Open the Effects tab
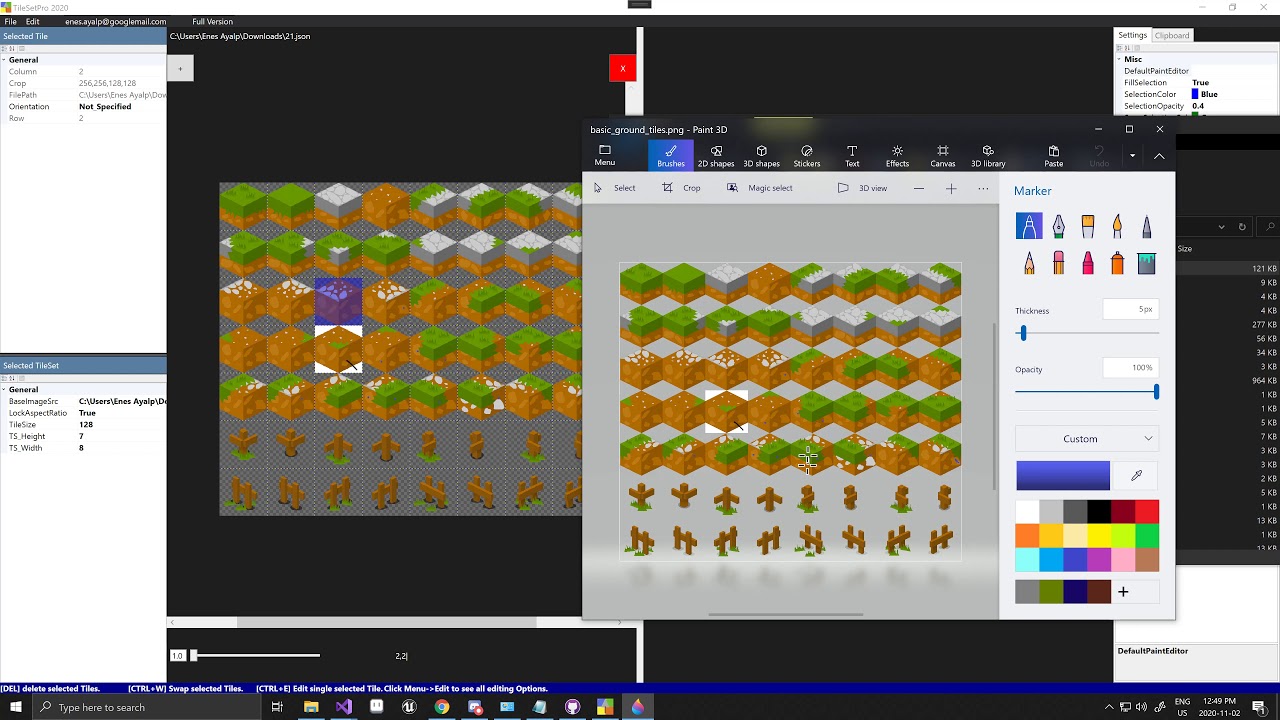This screenshot has width=1280, height=720. (897, 155)
